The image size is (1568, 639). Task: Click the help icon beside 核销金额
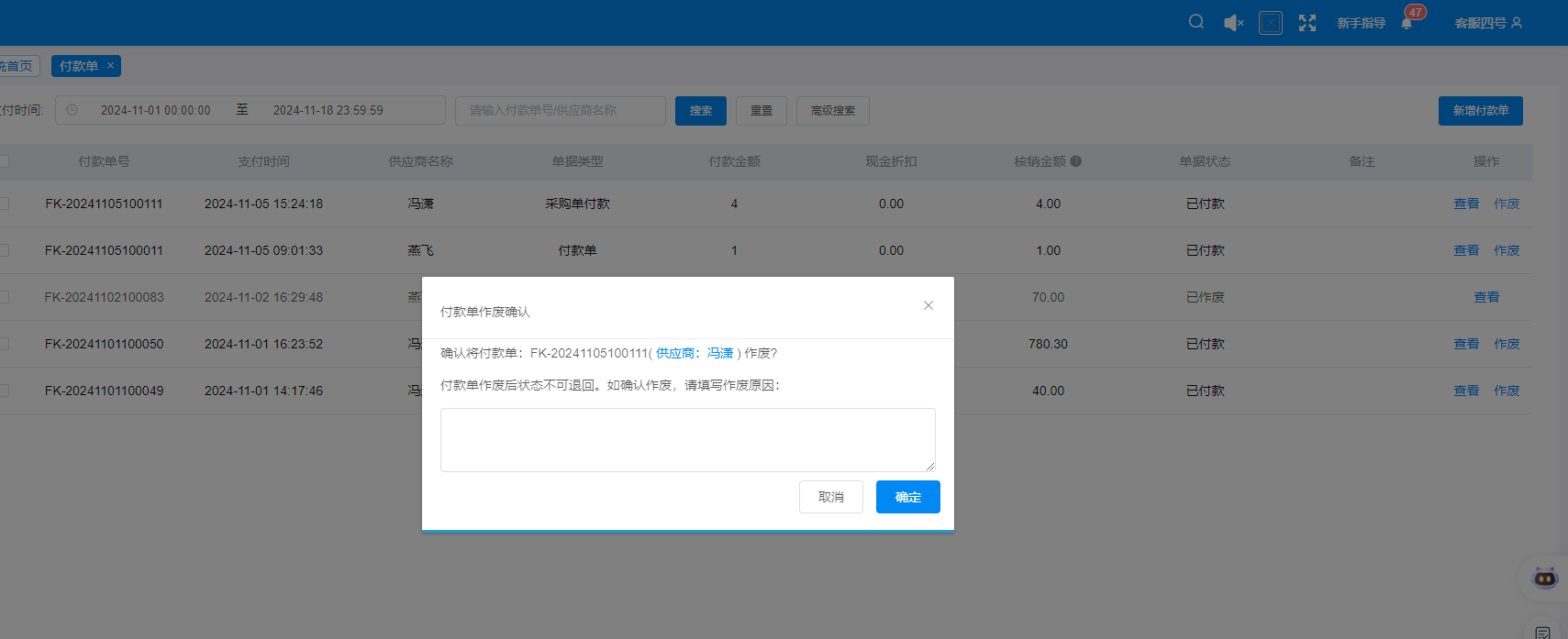(1076, 161)
